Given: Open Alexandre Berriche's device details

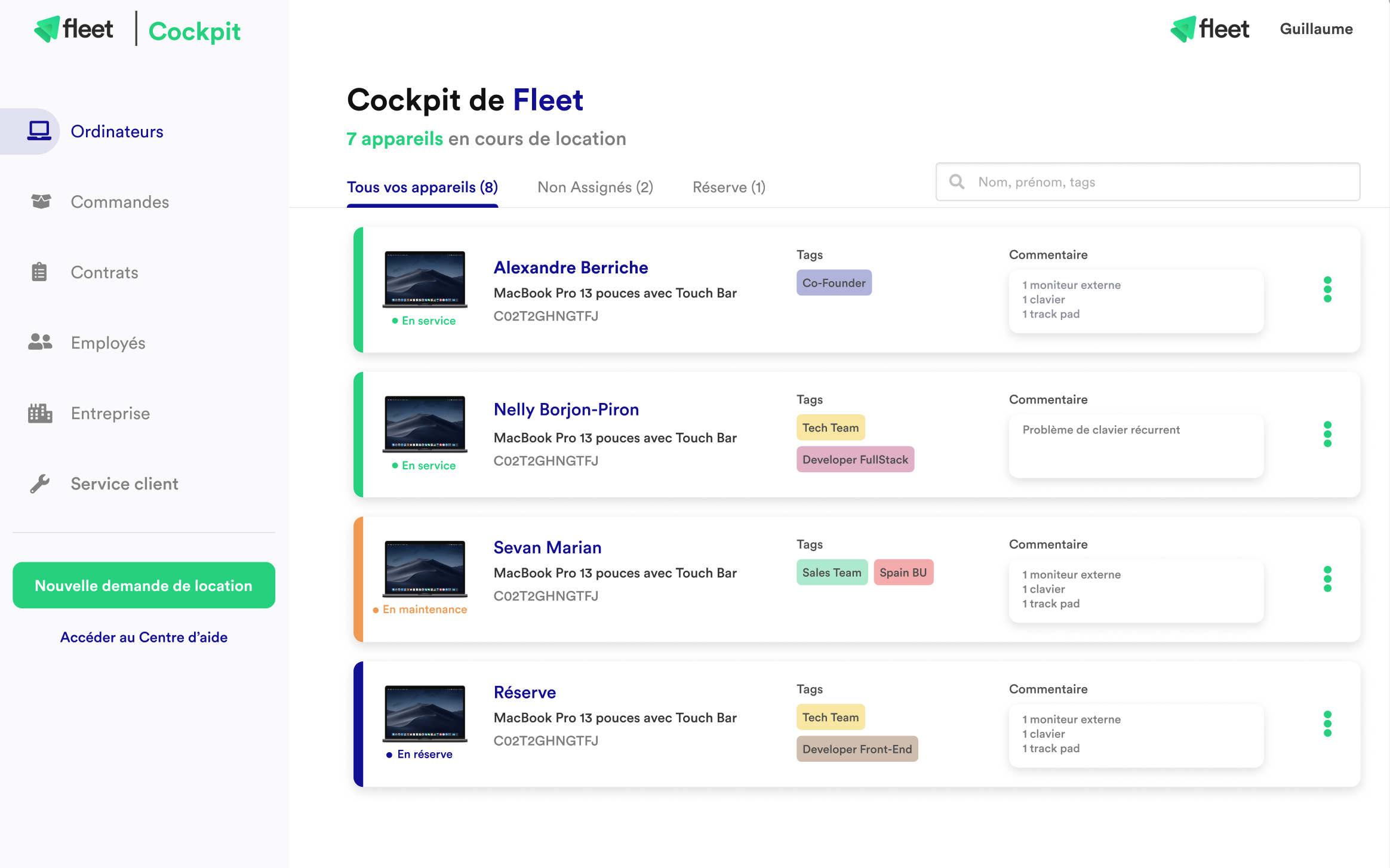Looking at the screenshot, I should pyautogui.click(x=571, y=267).
